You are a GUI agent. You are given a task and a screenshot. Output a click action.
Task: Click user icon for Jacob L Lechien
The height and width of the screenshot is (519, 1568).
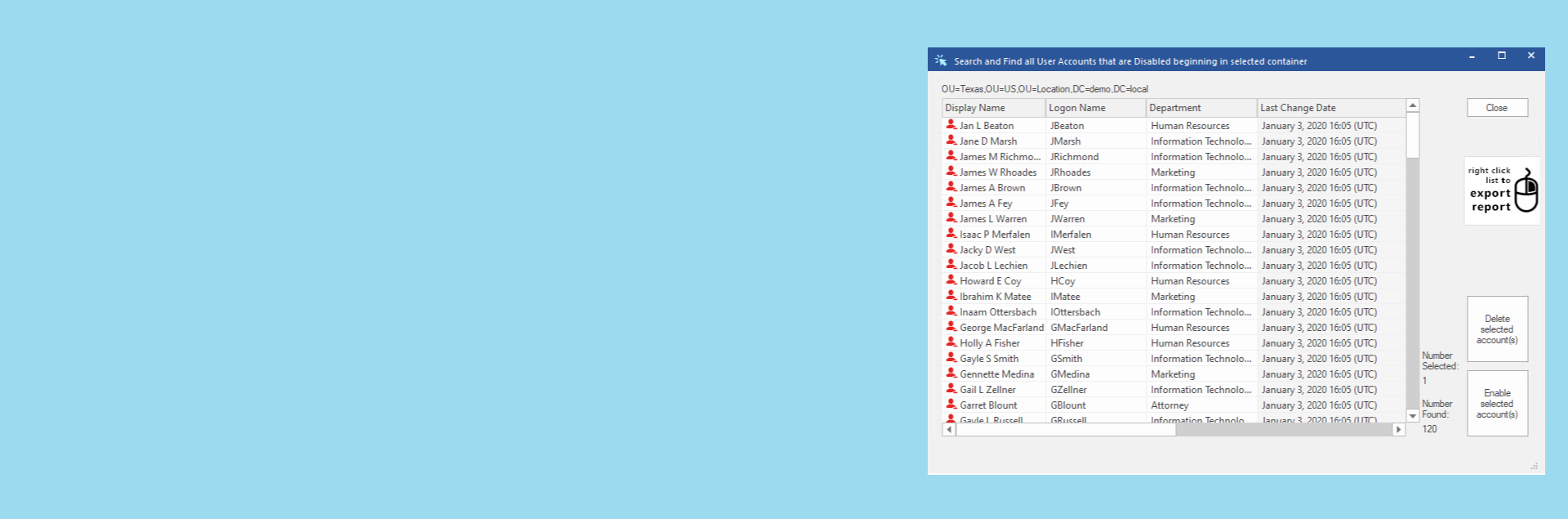951,265
